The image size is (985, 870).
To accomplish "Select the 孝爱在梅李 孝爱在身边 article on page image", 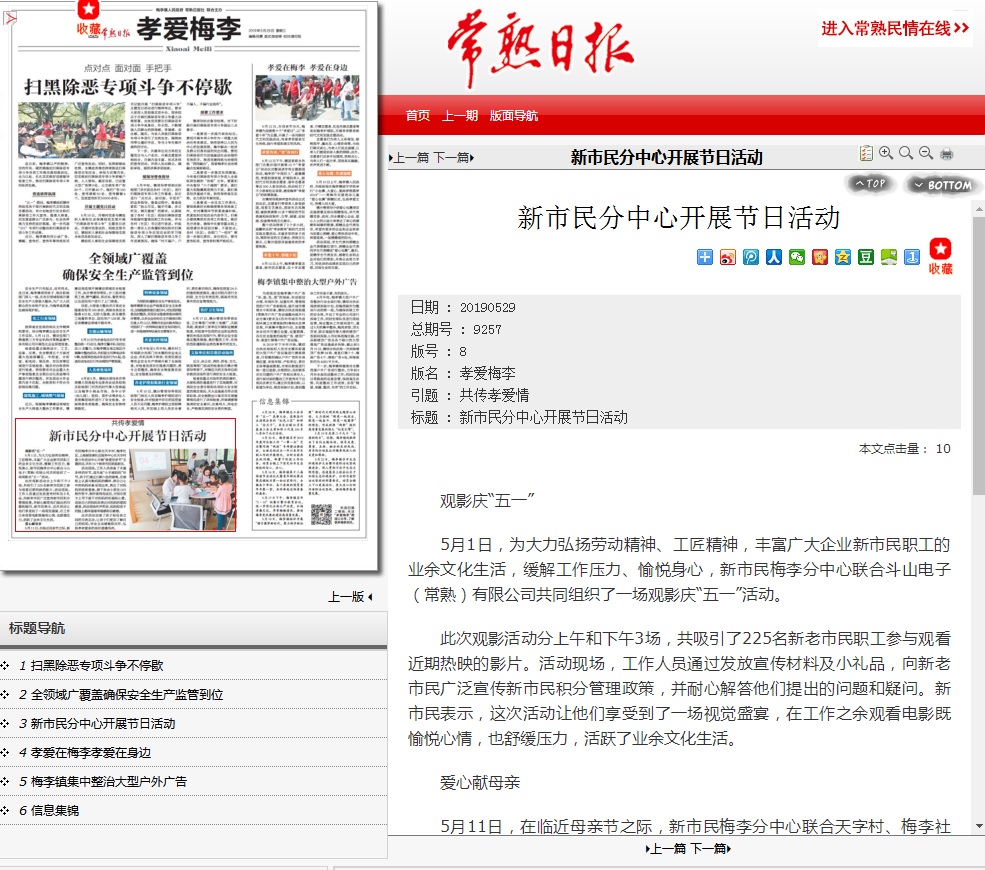I will 307,166.
